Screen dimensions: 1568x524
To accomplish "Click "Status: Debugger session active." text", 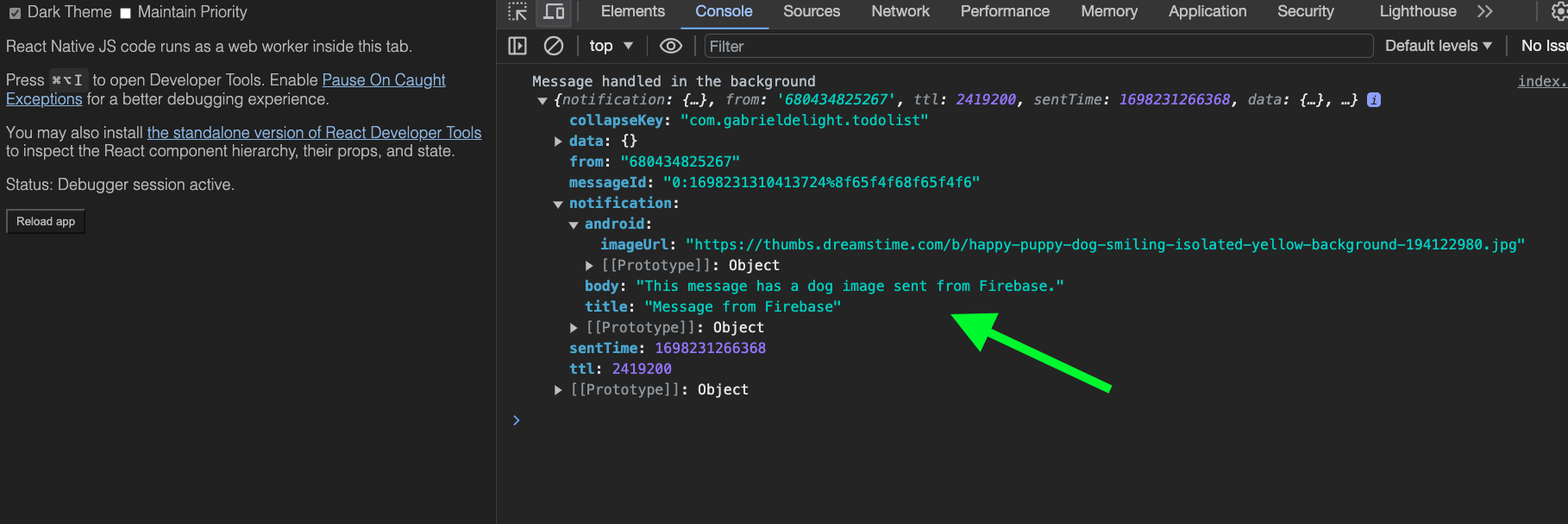I will point(120,185).
